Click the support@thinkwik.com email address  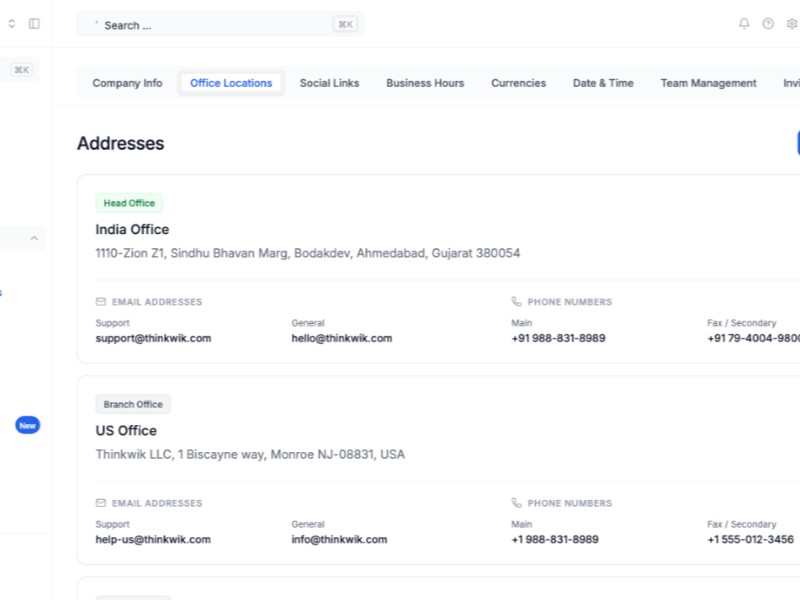153,338
